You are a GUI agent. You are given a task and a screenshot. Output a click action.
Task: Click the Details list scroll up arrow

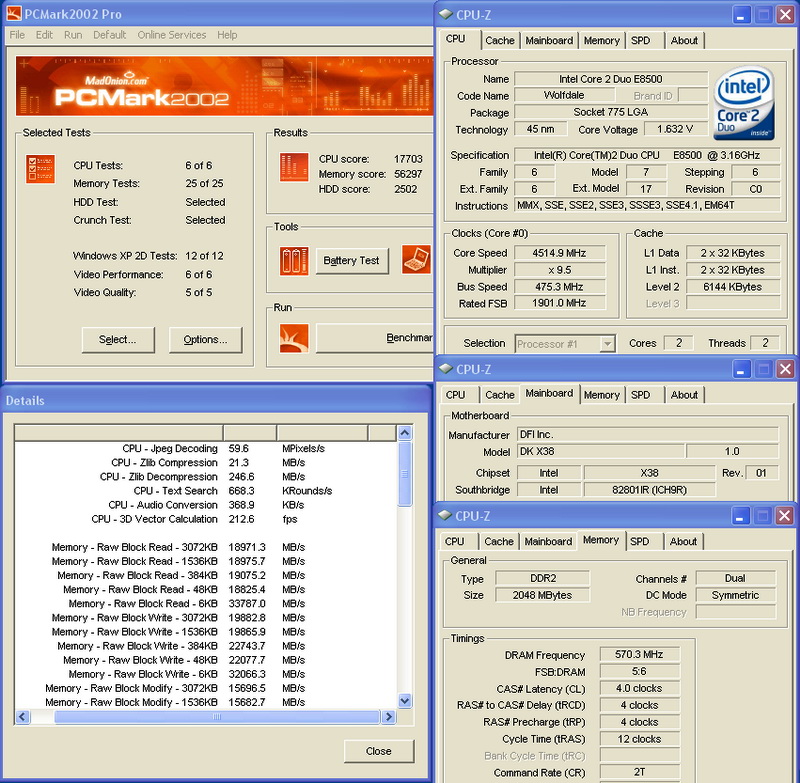click(405, 433)
